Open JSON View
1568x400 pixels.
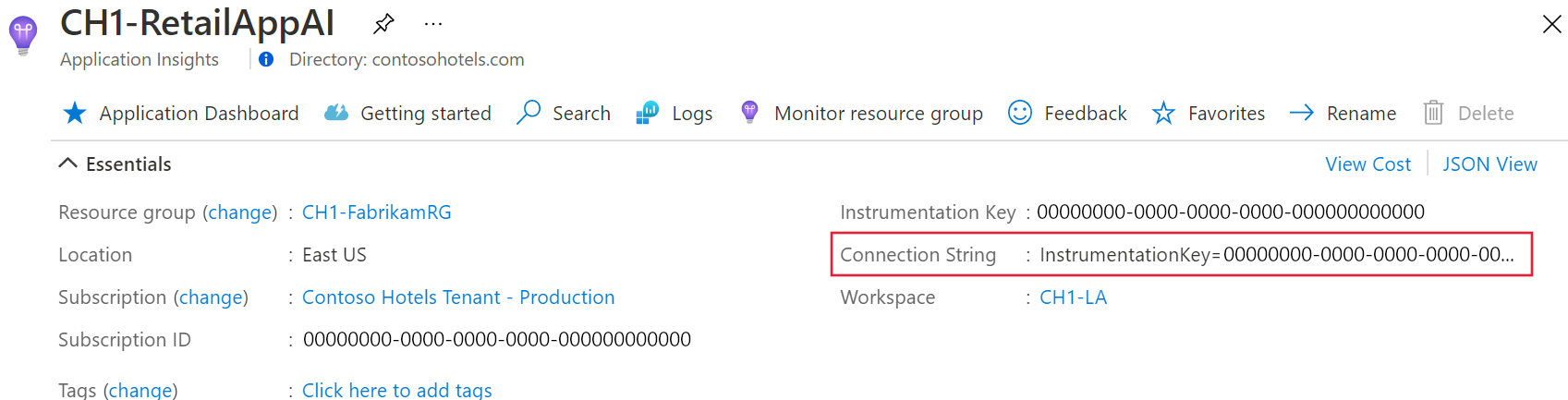[1489, 164]
